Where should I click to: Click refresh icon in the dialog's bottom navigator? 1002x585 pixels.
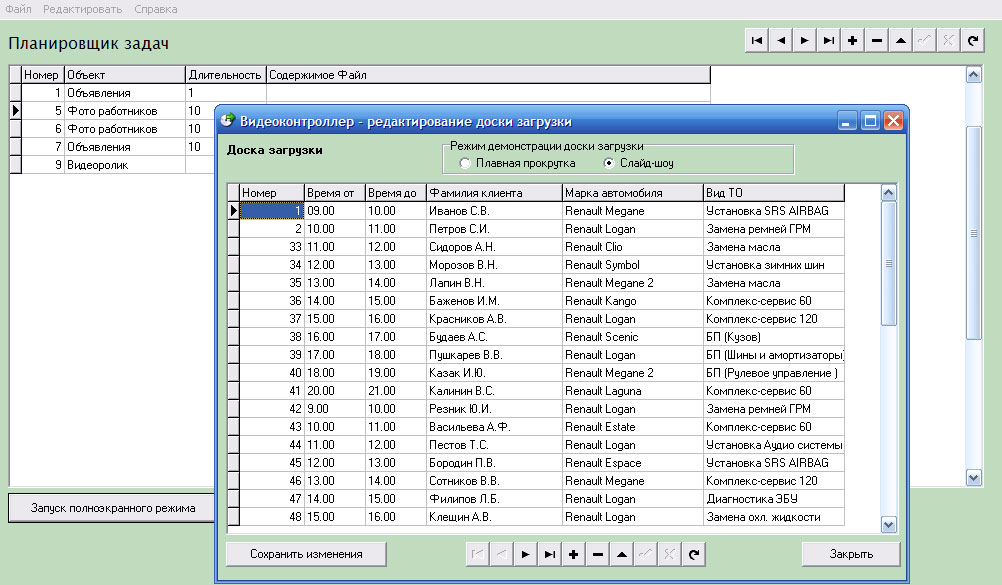694,554
